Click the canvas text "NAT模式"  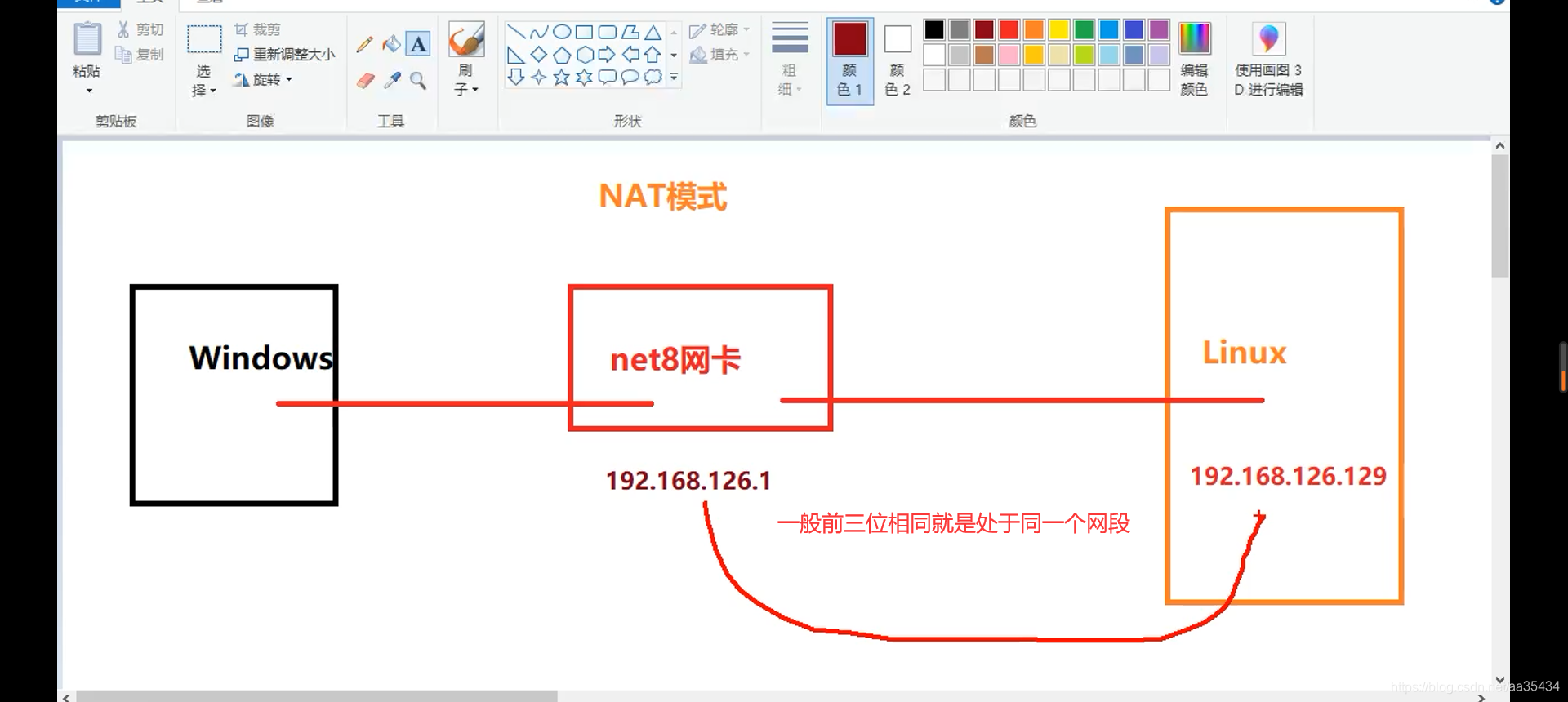click(x=662, y=197)
